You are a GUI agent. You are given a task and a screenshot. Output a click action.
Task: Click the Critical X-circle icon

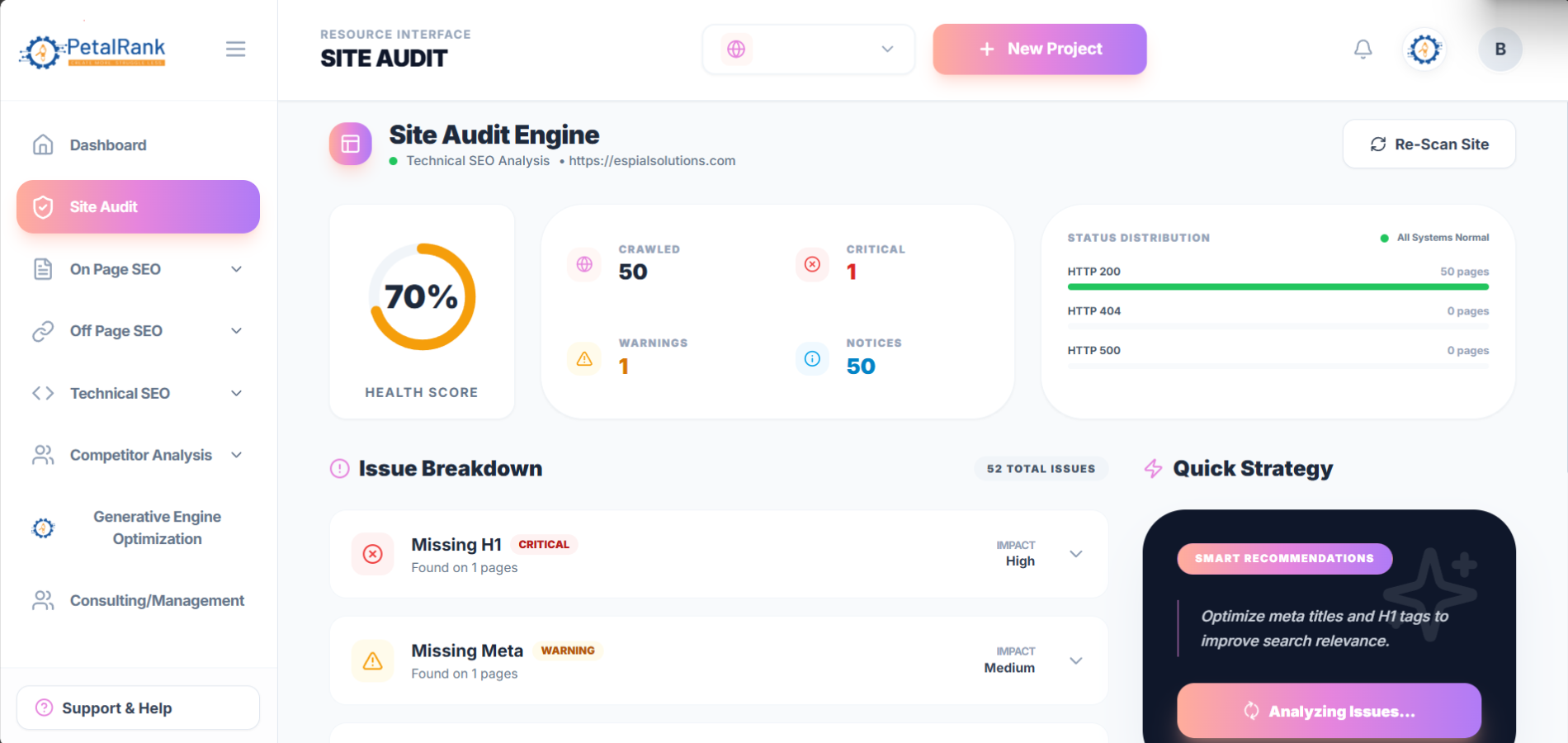(812, 264)
